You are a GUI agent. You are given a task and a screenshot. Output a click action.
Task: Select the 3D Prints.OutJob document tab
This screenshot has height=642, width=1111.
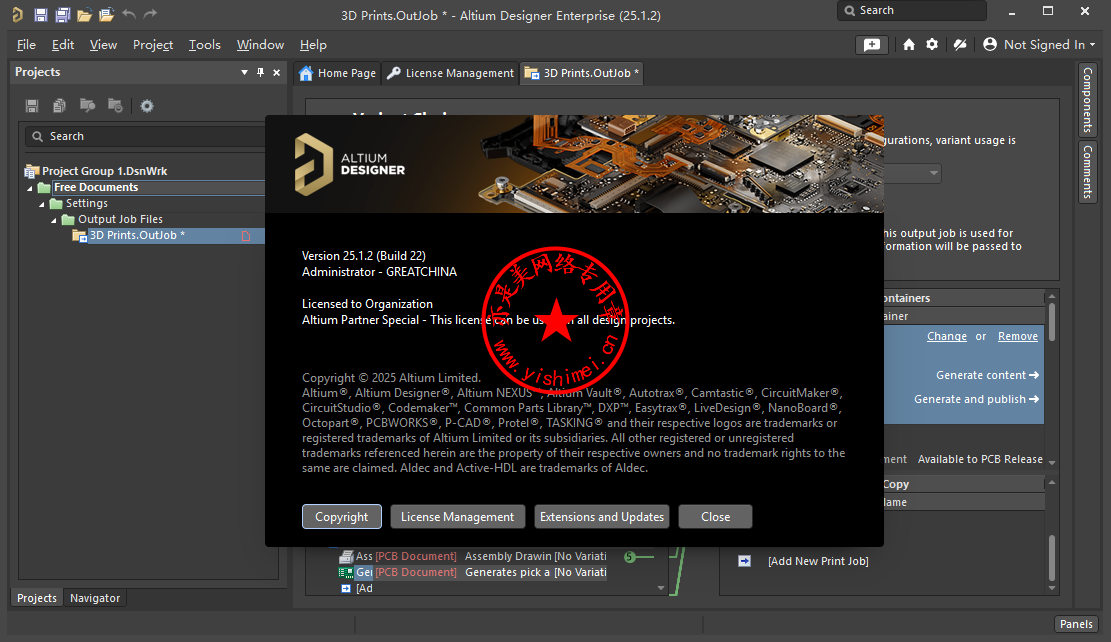(x=582, y=73)
